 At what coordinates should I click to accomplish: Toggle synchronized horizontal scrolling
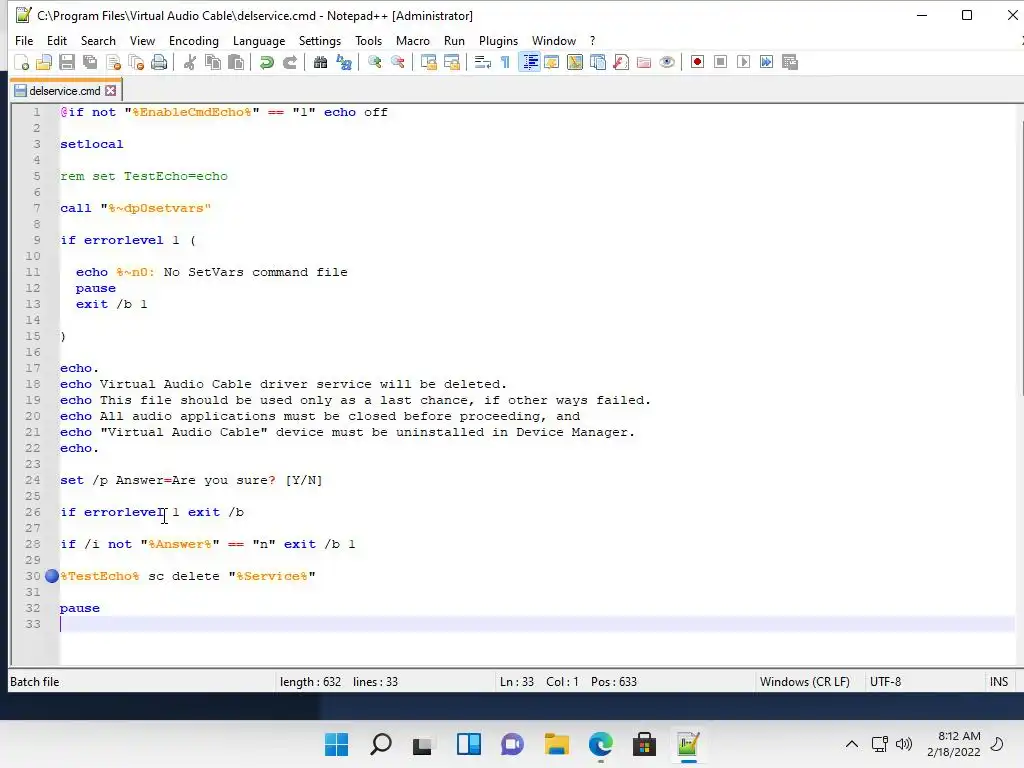451,62
